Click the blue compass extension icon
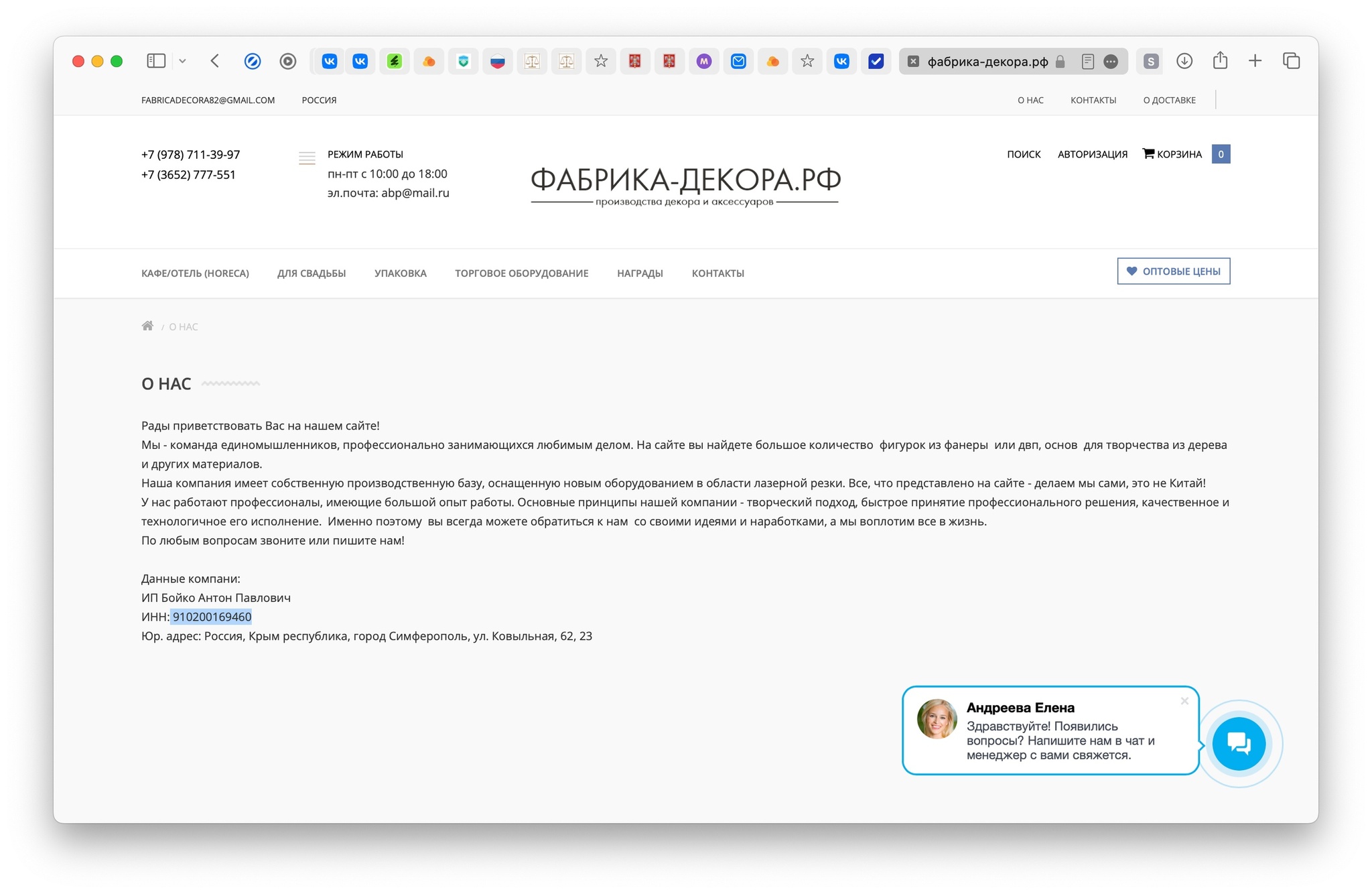The height and width of the screenshot is (894, 1372). click(253, 61)
